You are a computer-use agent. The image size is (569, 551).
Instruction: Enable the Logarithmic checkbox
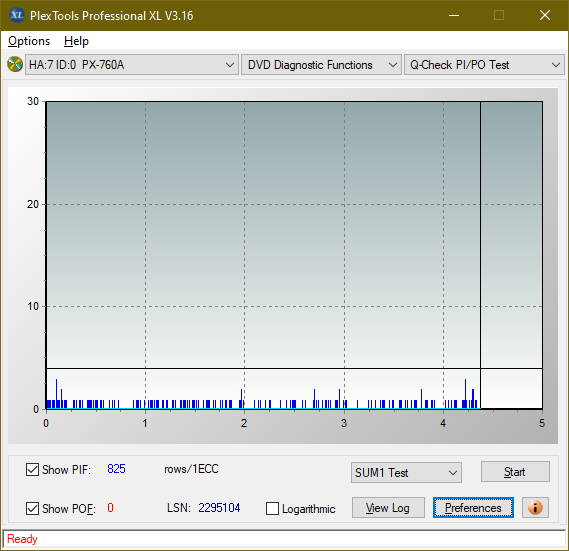pos(272,509)
